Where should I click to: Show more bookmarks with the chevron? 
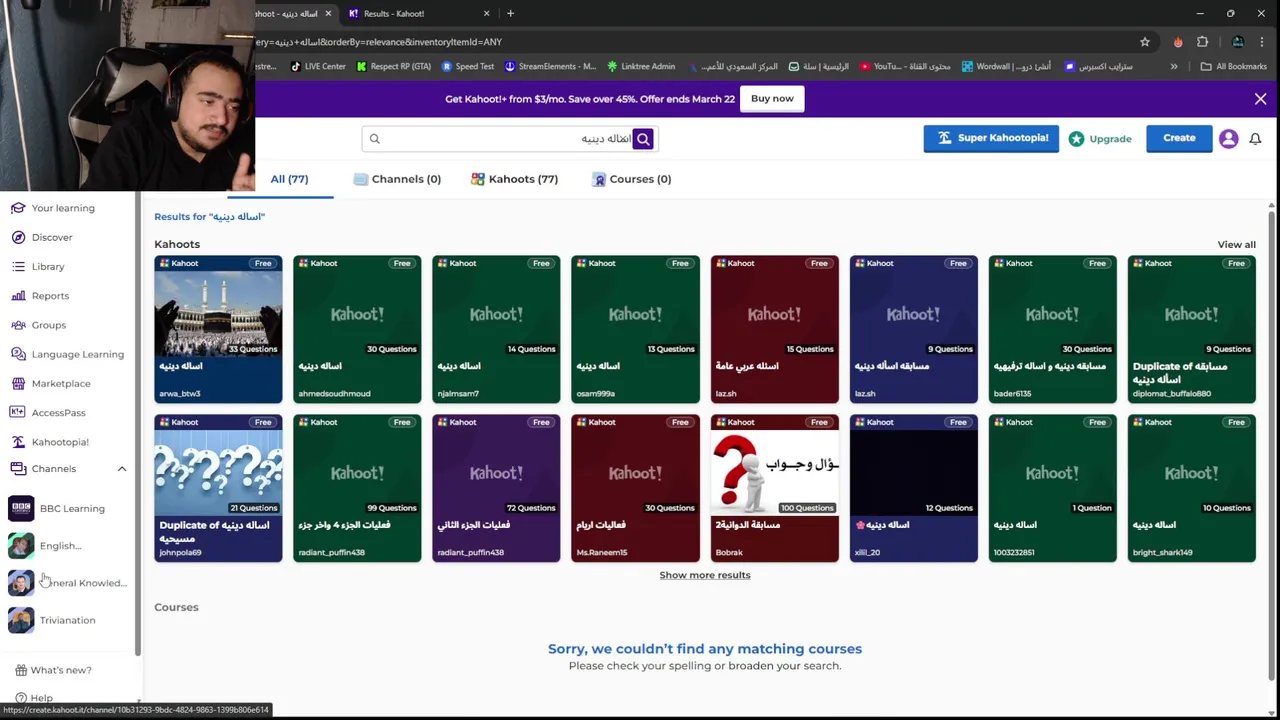click(x=1173, y=66)
